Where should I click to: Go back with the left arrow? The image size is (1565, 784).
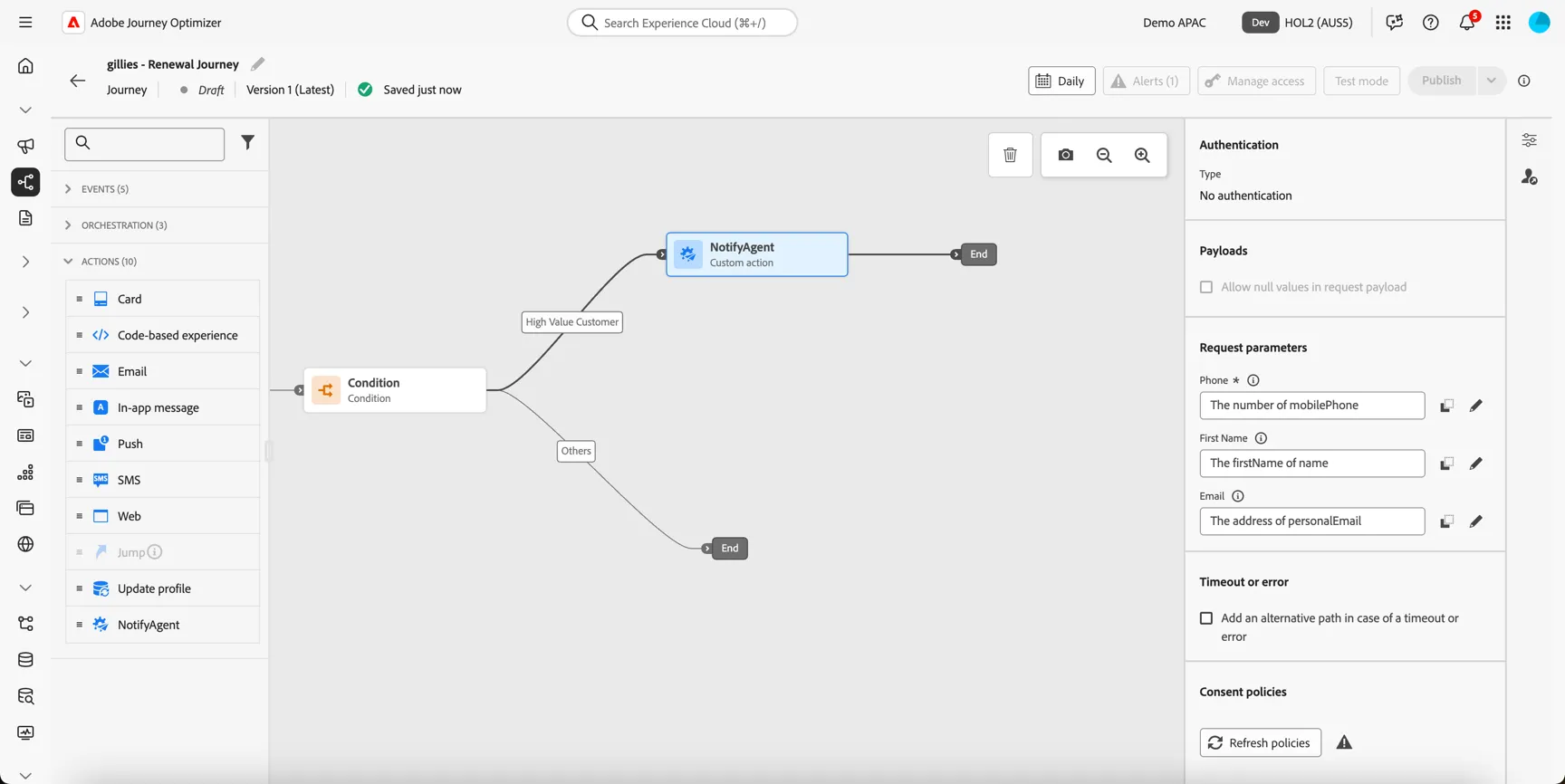click(77, 81)
